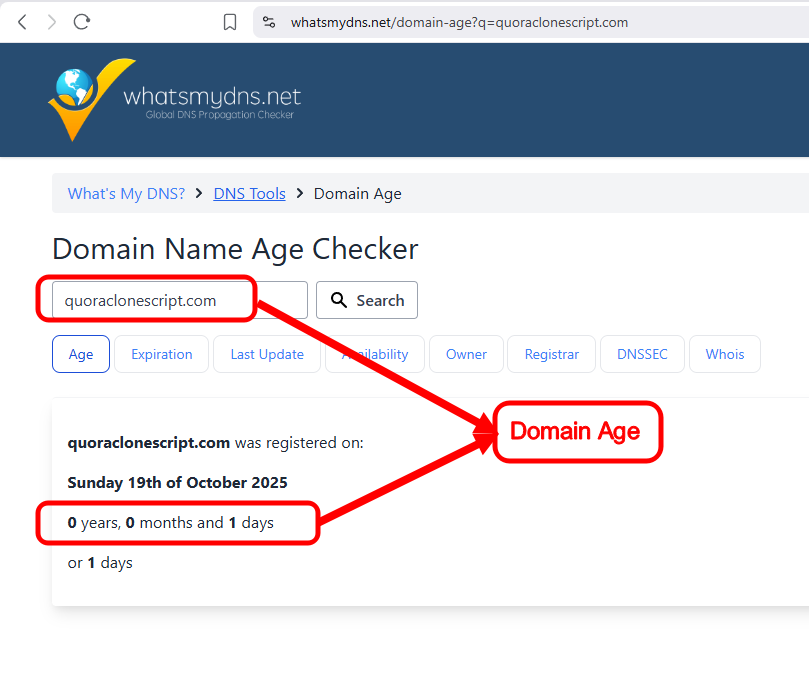Check DNSSEC status via its tab
The width and height of the screenshot is (809, 680).
coord(641,354)
